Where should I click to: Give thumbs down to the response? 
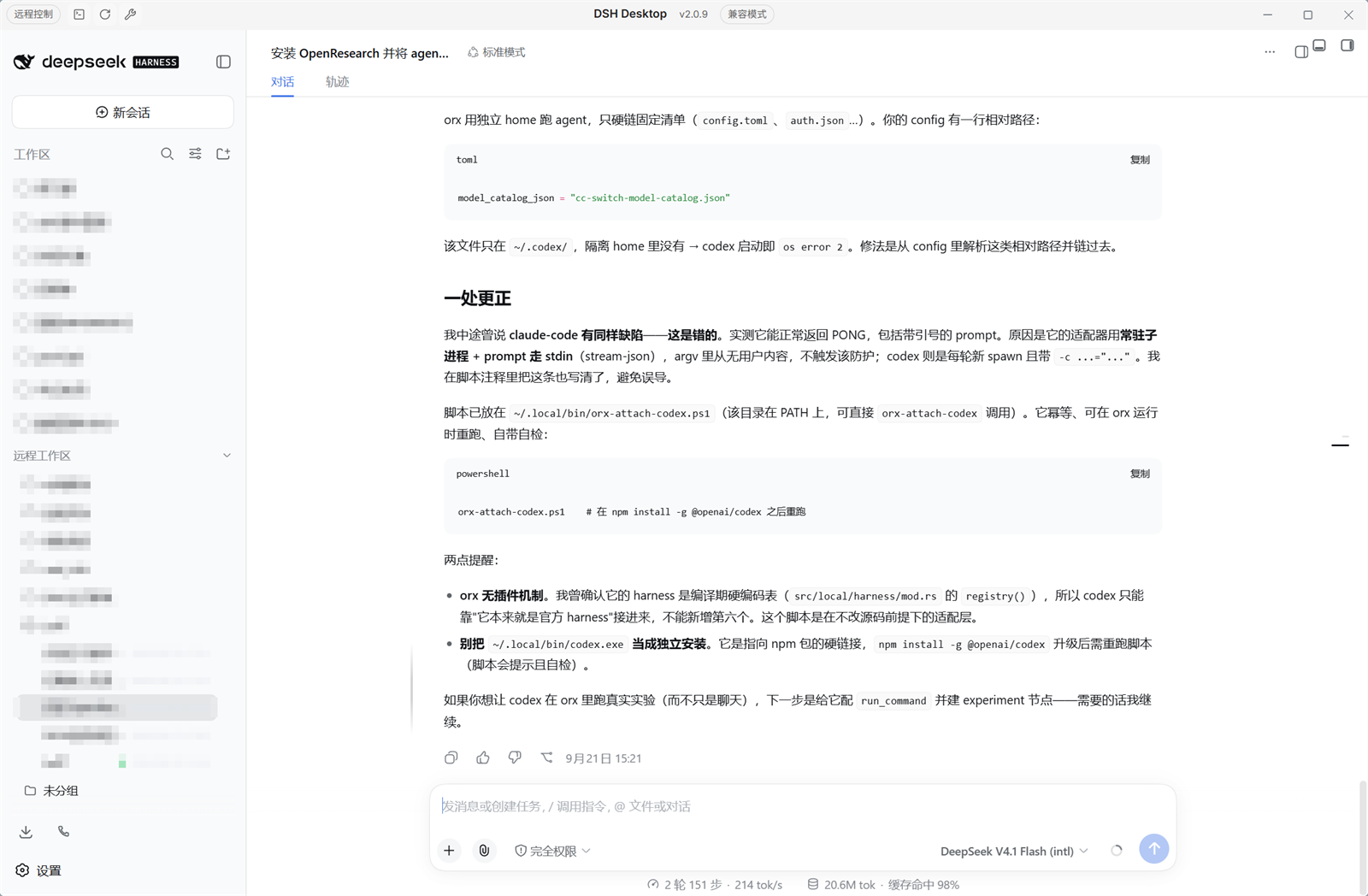click(x=515, y=757)
